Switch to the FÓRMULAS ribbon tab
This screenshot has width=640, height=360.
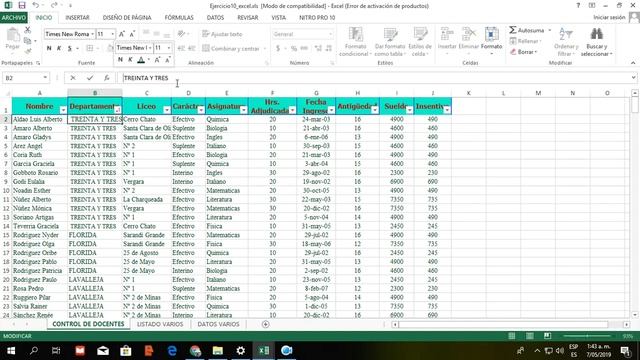tap(179, 18)
